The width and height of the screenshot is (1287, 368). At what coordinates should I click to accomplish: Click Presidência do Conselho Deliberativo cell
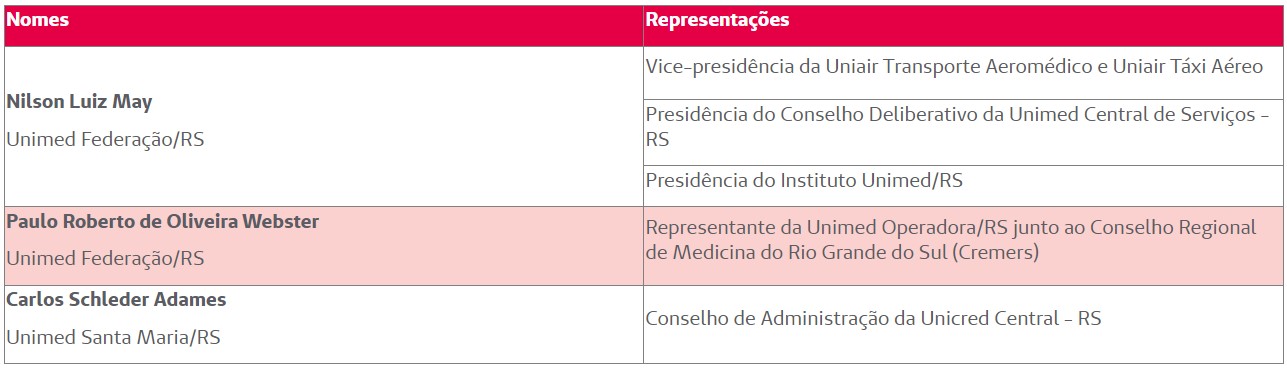(x=962, y=127)
